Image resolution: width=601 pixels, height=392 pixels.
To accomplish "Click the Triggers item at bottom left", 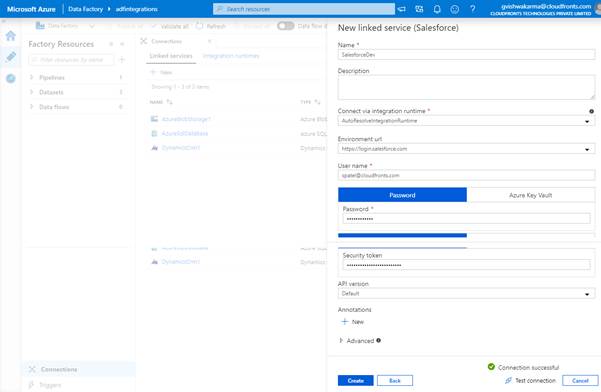I will point(45,385).
